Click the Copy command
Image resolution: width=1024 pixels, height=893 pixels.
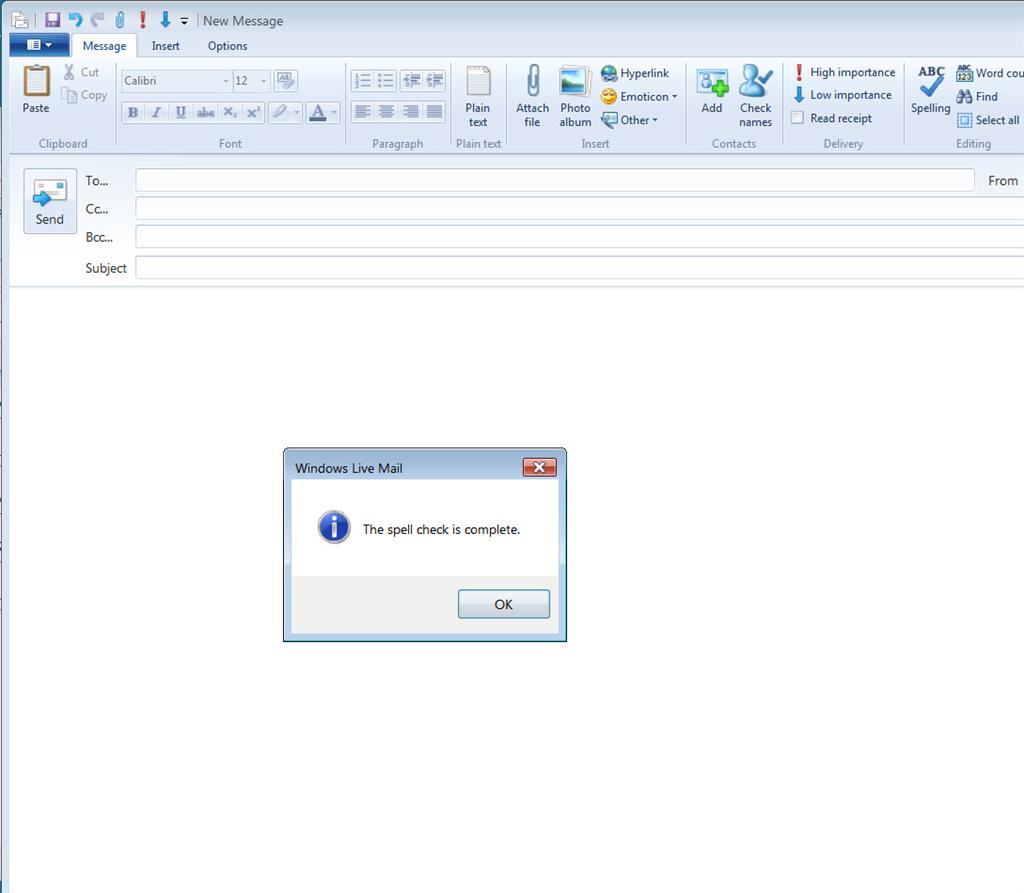84,95
